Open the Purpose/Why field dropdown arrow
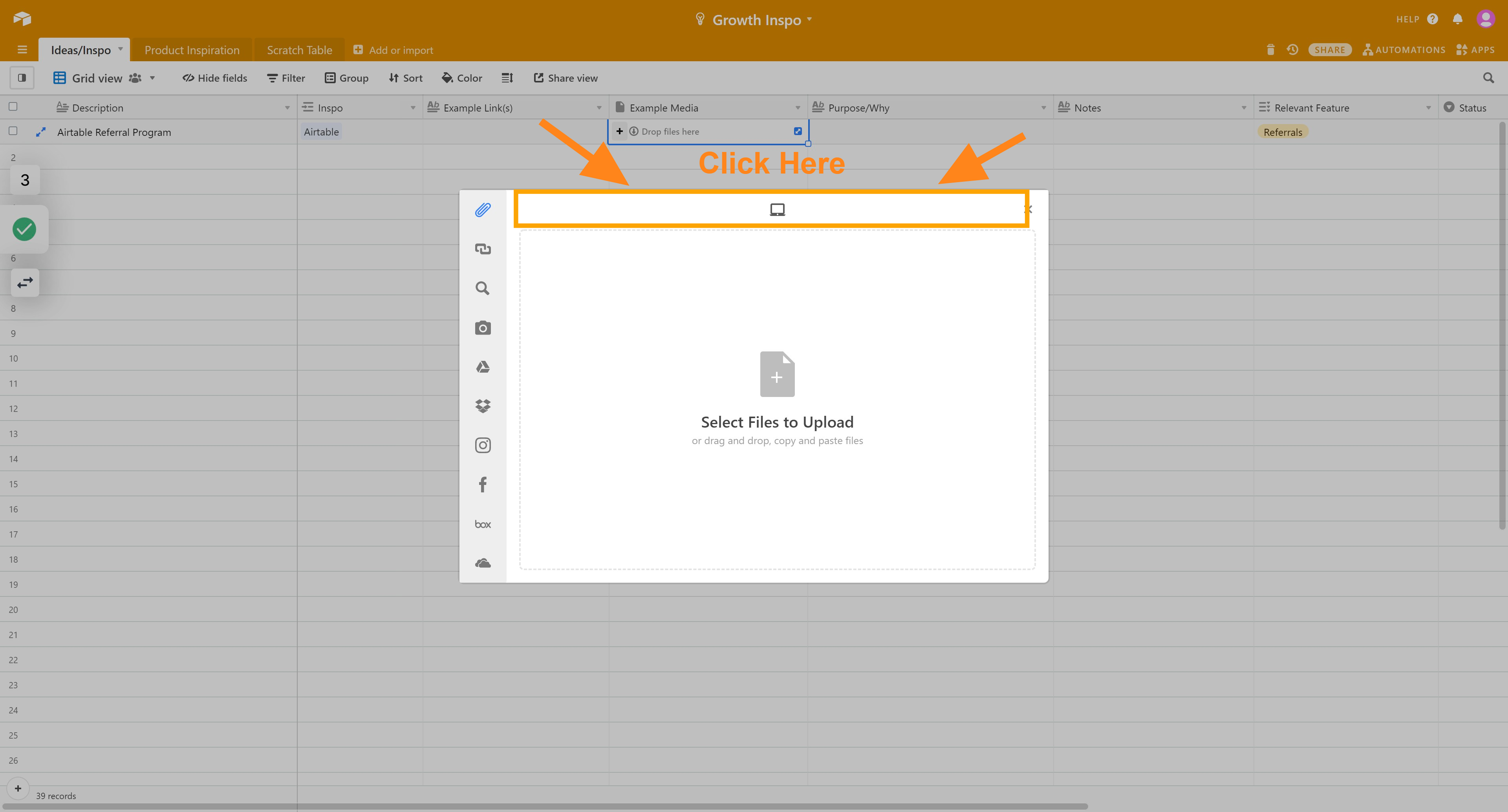This screenshot has height=812, width=1508. point(1043,108)
